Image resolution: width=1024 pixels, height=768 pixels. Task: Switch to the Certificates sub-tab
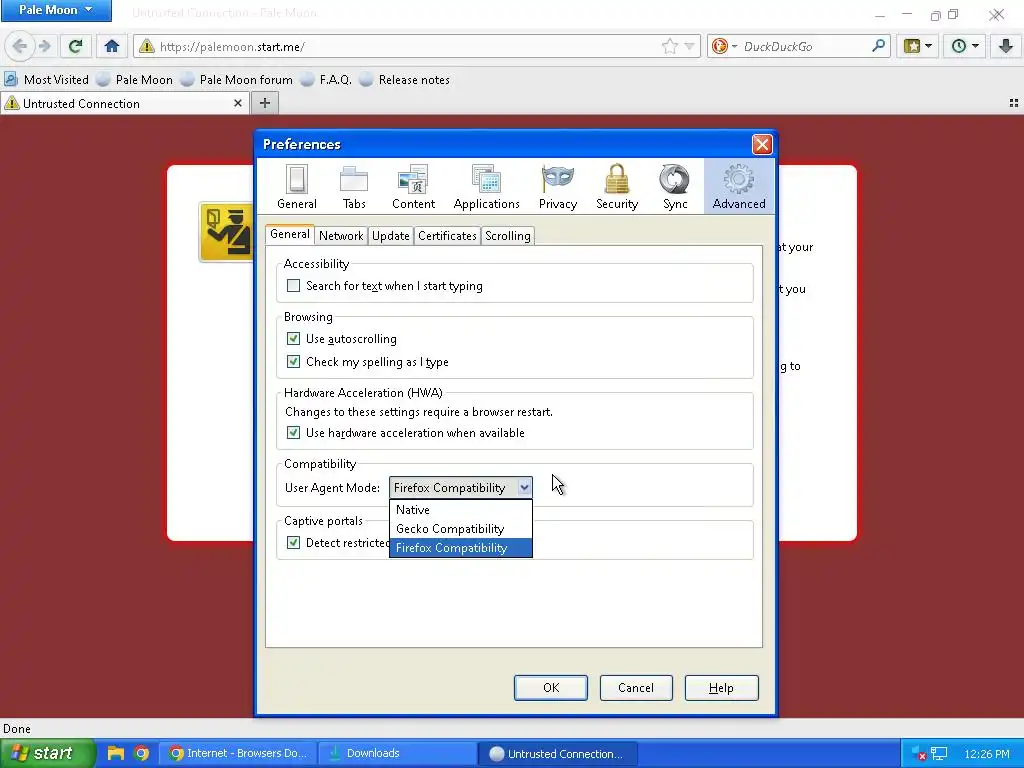(x=447, y=236)
